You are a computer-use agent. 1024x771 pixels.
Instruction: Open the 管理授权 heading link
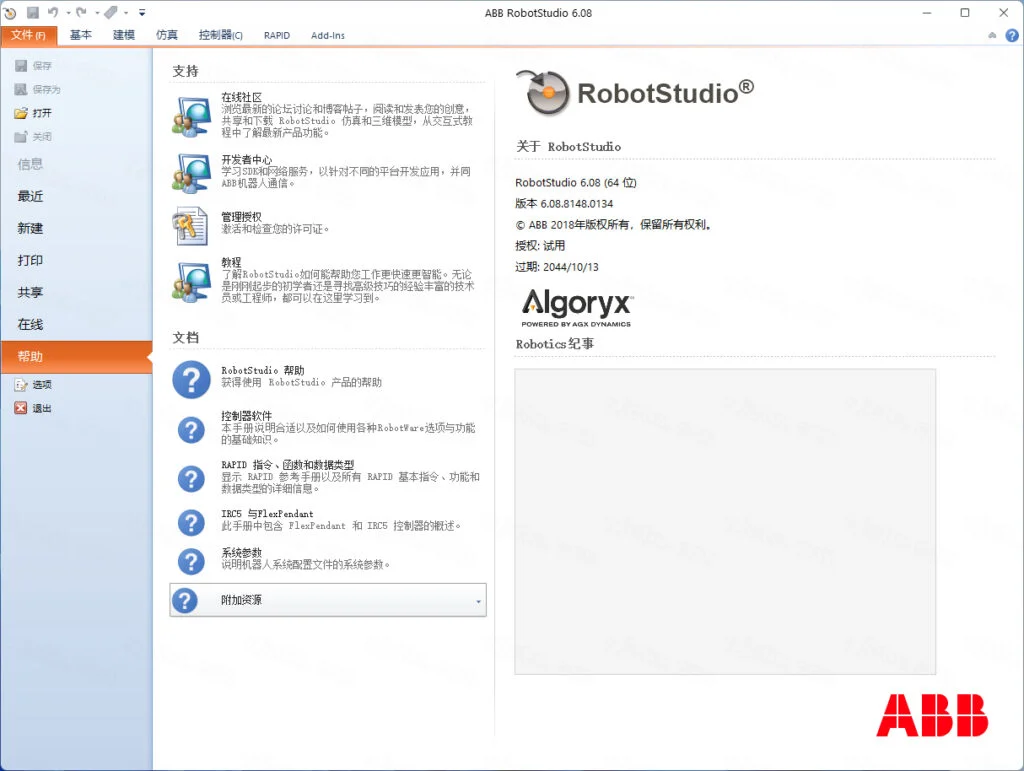click(242, 216)
